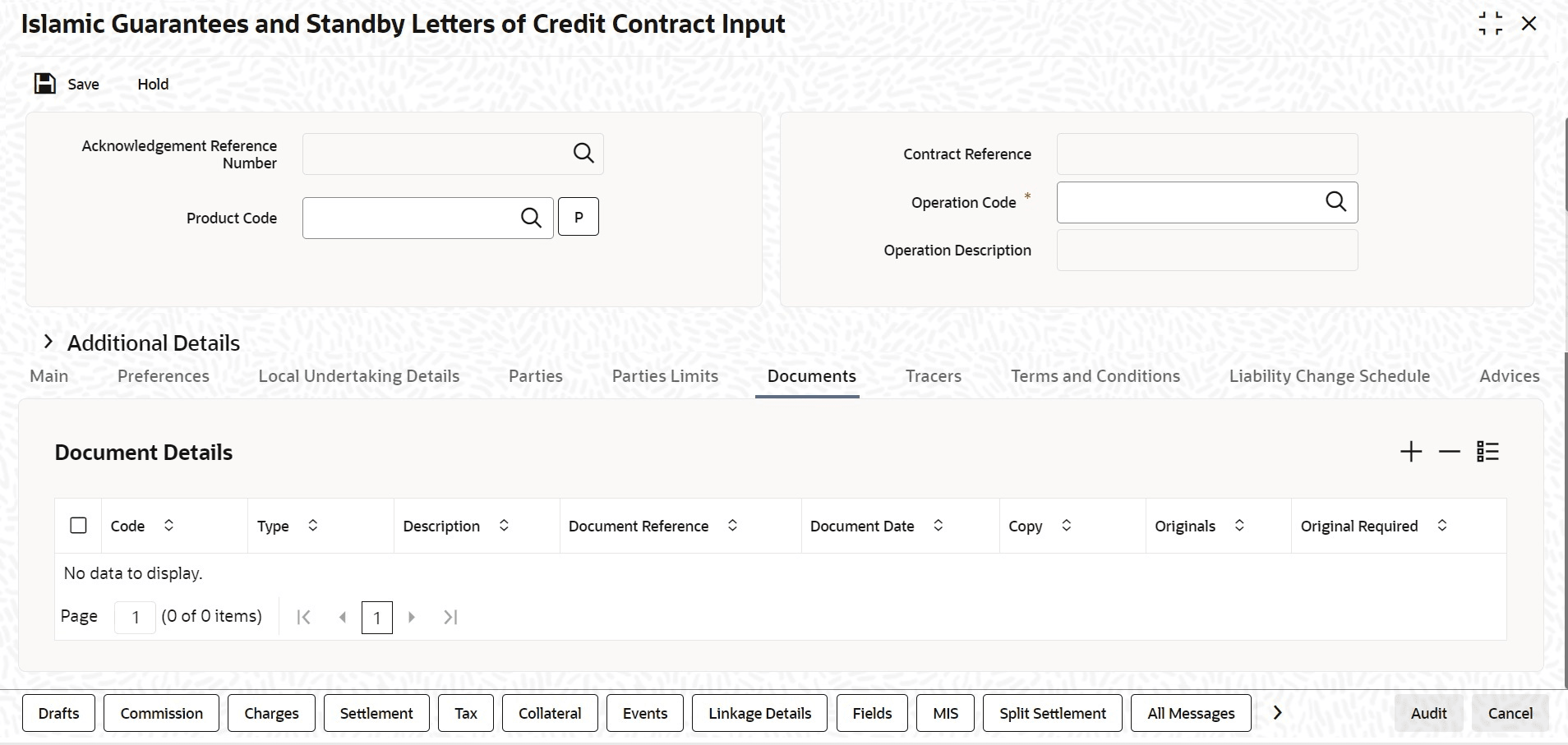Expand the Additional Details section
This screenshot has height=745, width=1568.
[48, 342]
